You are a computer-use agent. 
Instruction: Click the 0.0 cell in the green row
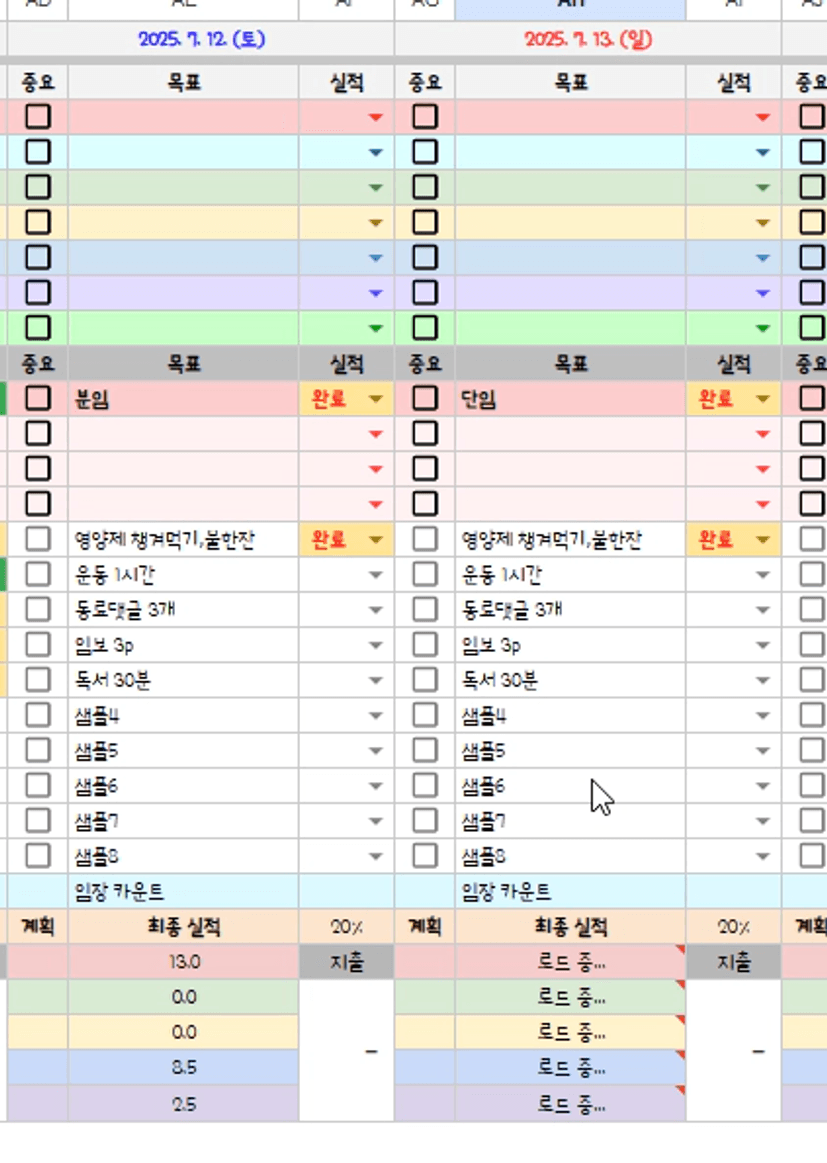(184, 997)
